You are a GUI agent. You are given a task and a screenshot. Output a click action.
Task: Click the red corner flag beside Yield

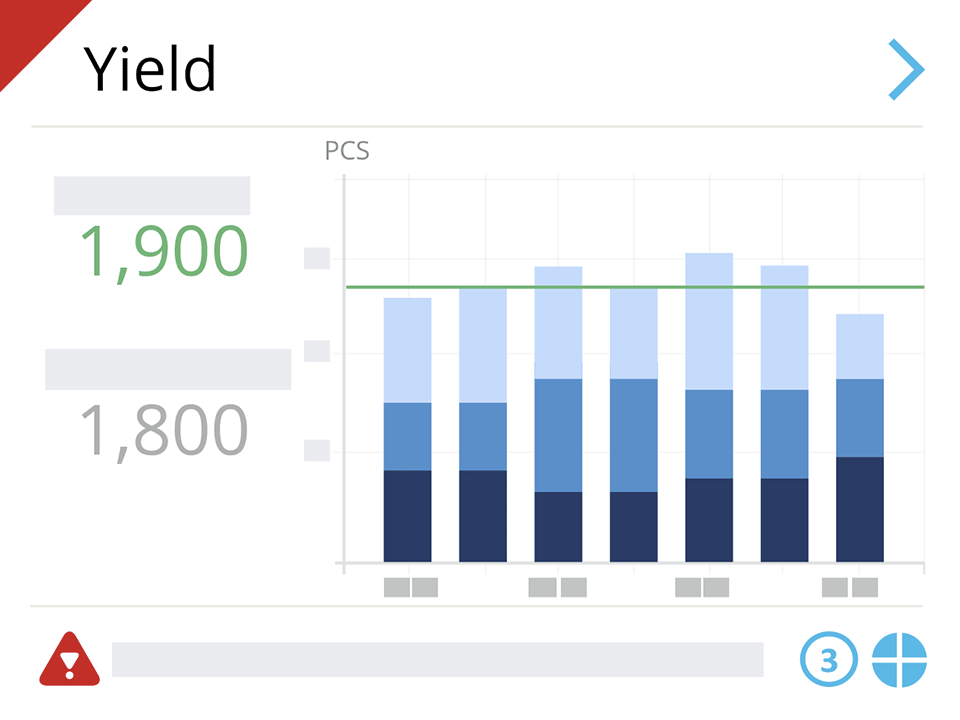[30, 28]
